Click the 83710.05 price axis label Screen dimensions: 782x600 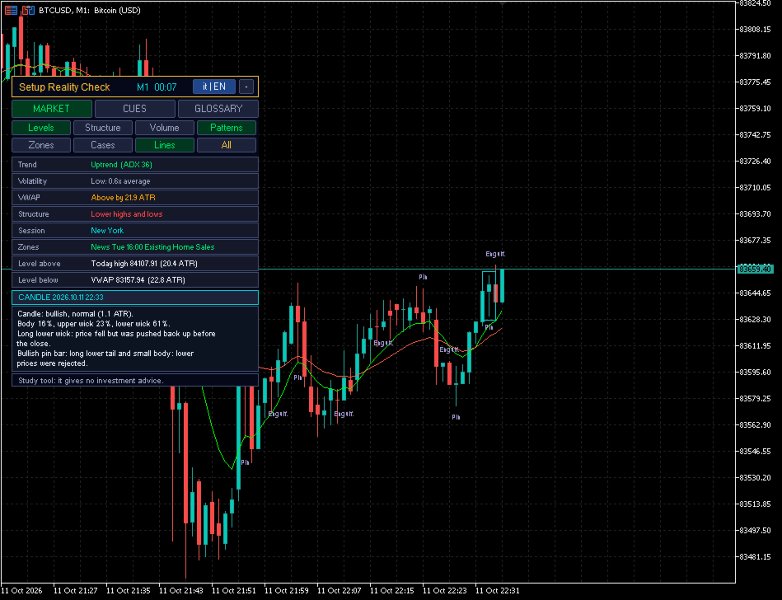[756, 188]
